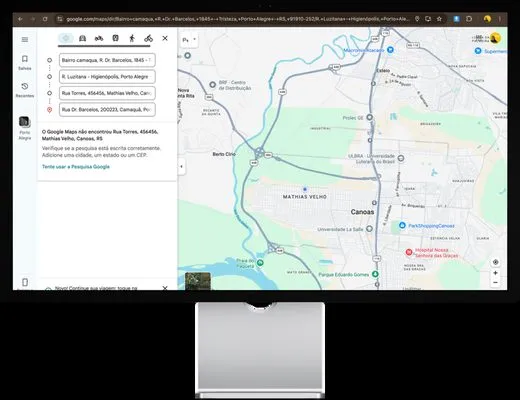Screen dimensions: 520x400
Task: Bookmark the page with star icon
Action: click(x=439, y=19)
